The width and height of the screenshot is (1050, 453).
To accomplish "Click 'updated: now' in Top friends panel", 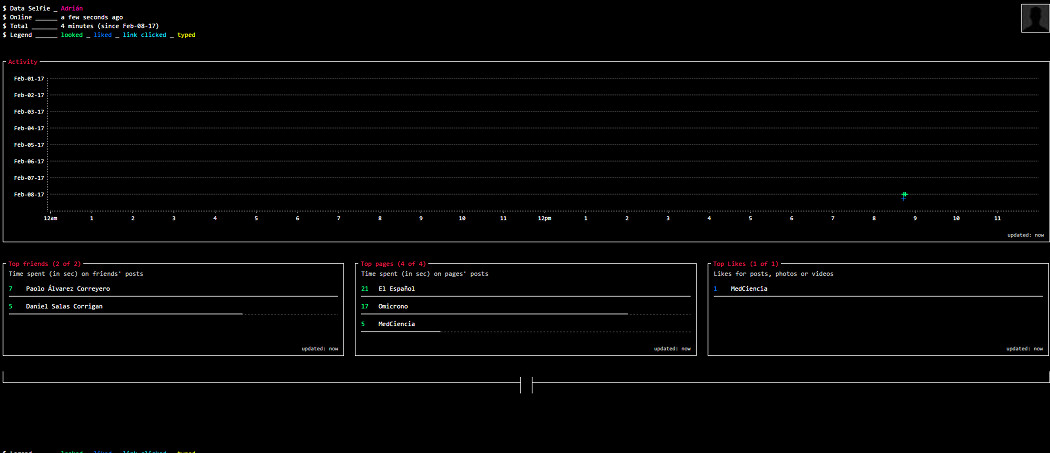I will click(319, 348).
